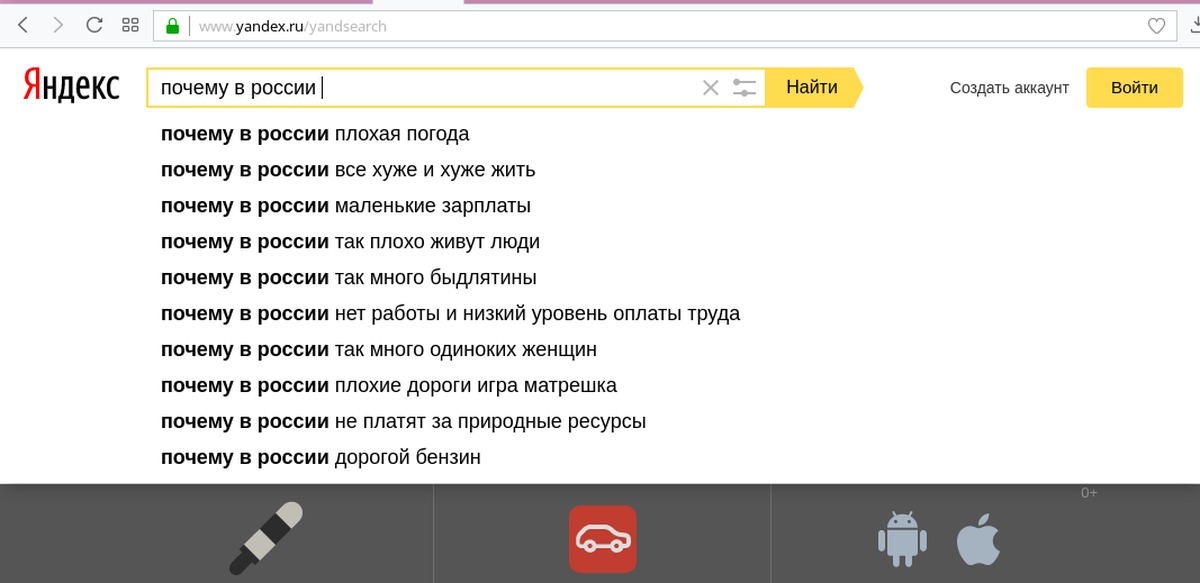Screen dimensions: 1200x583
Task: Select suggestion 'так плохо живут люди'
Action: pos(350,242)
